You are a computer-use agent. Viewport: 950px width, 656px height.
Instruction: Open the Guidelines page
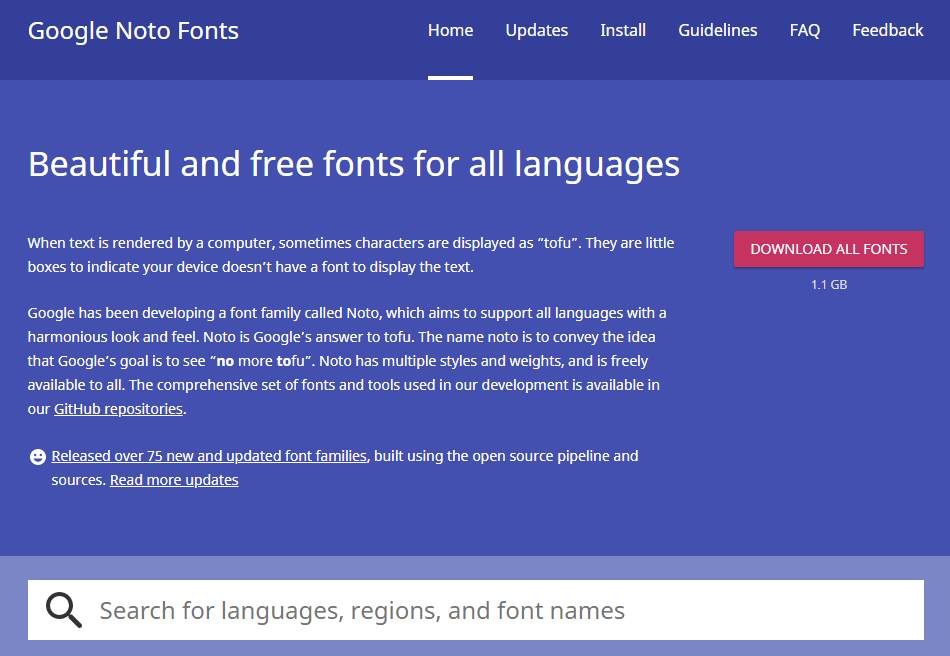tap(717, 30)
